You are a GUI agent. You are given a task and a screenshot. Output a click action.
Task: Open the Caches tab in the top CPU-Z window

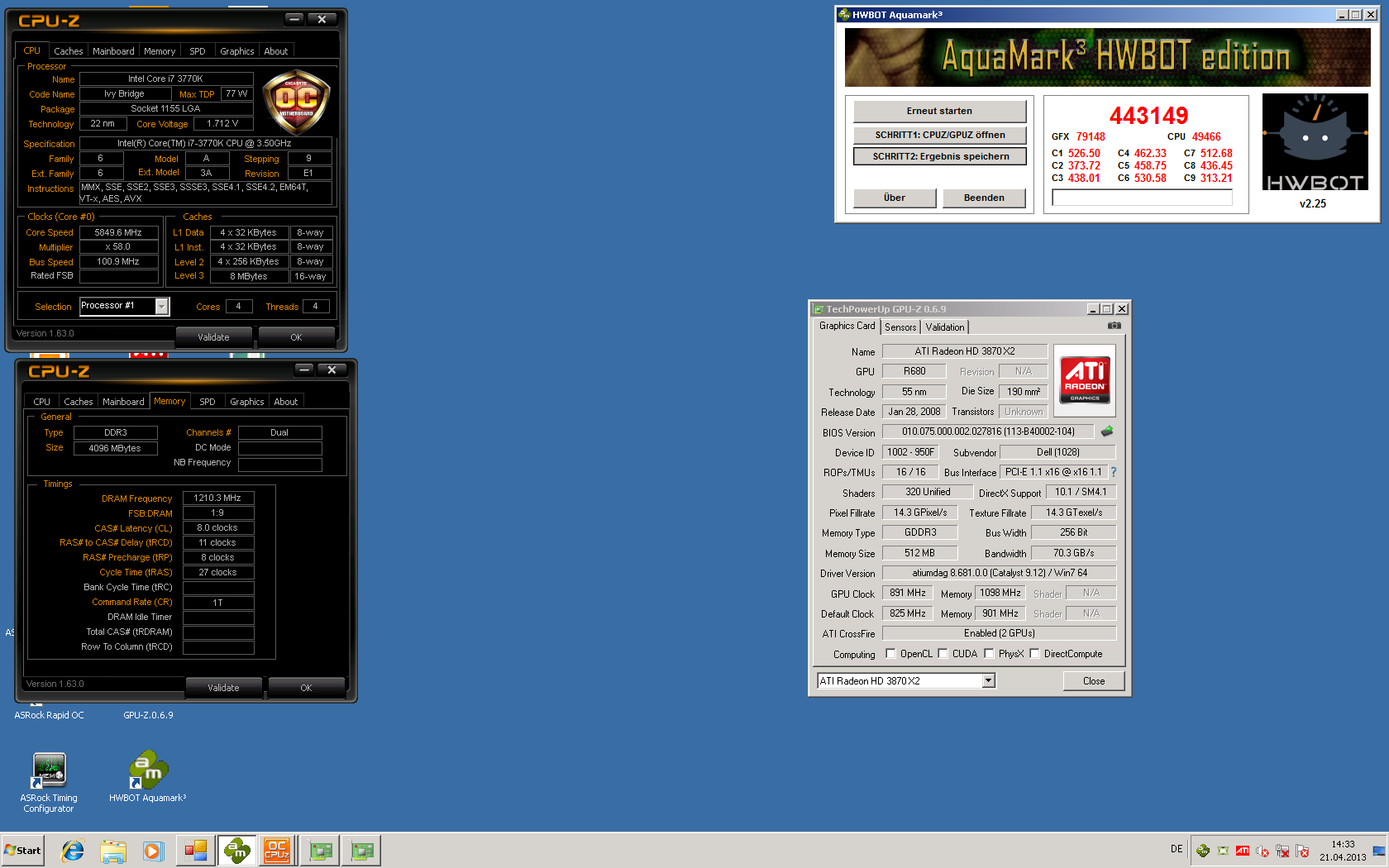(x=69, y=51)
